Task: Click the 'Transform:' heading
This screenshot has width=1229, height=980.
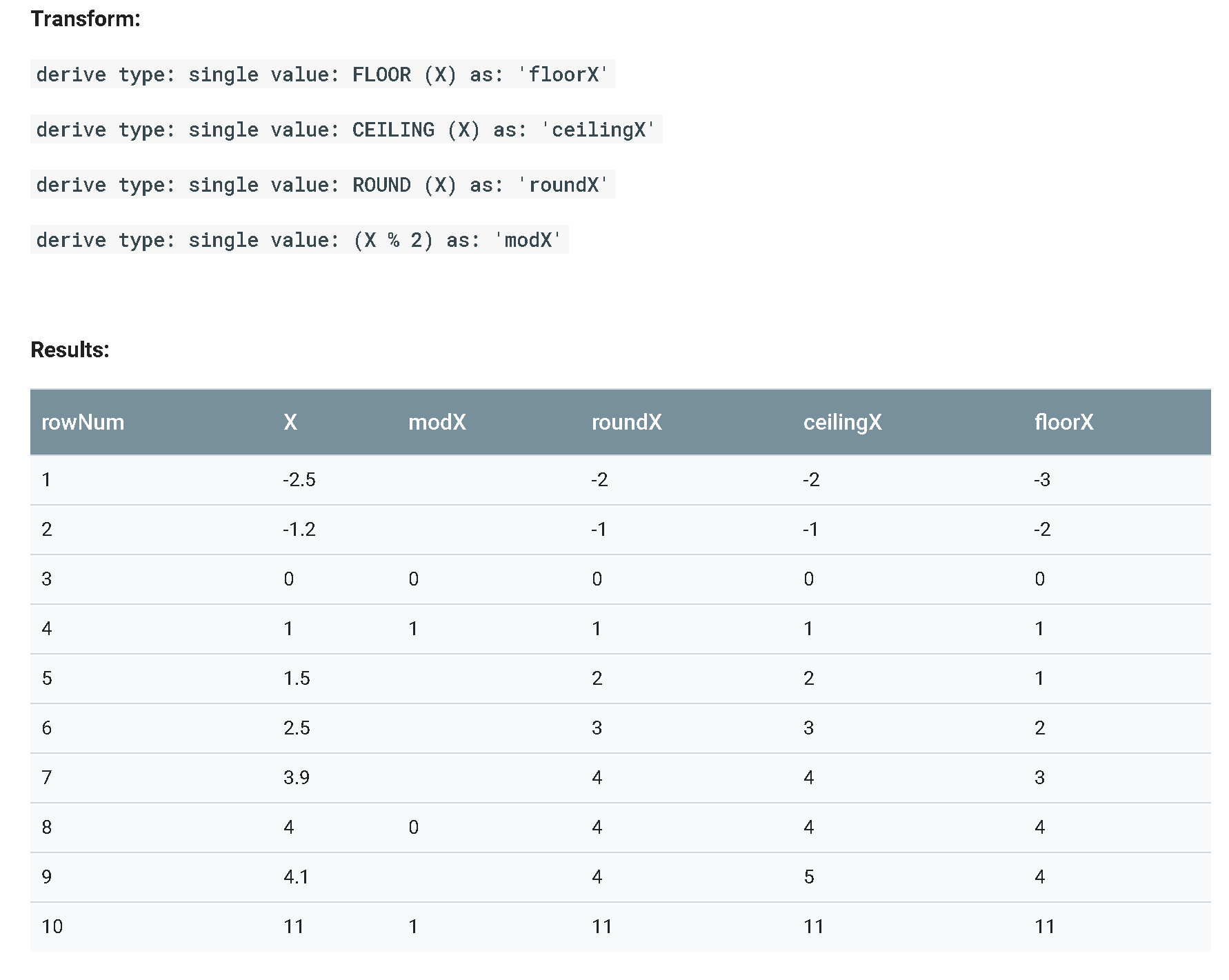Action: pos(86,19)
